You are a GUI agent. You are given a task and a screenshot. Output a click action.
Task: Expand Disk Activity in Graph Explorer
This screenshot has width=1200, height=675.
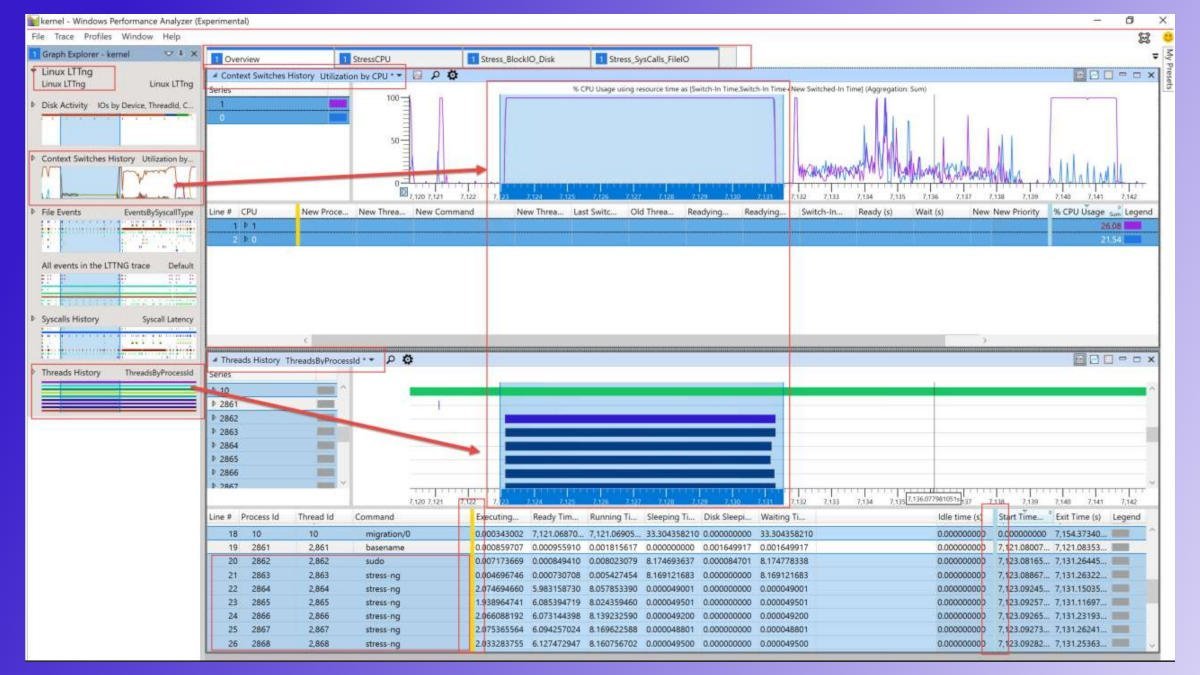35,104
